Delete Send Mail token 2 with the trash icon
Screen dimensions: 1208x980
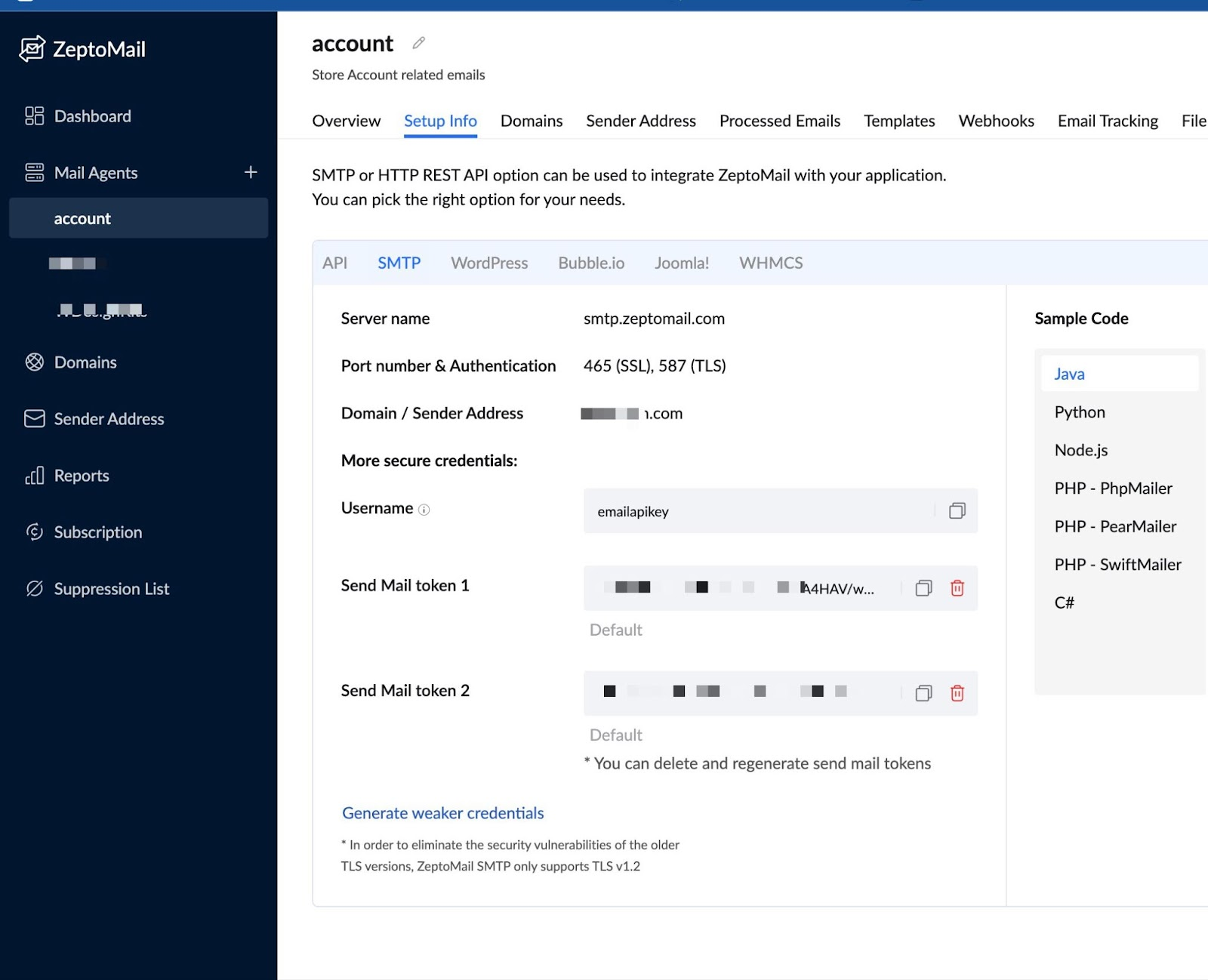pos(957,692)
